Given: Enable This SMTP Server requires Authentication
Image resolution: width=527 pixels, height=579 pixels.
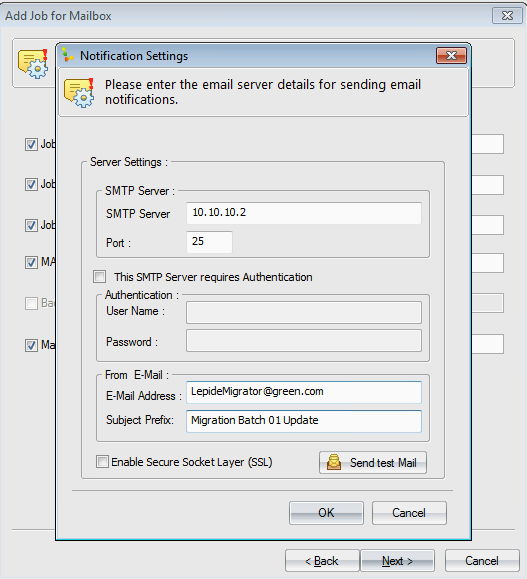Looking at the screenshot, I should click(99, 277).
